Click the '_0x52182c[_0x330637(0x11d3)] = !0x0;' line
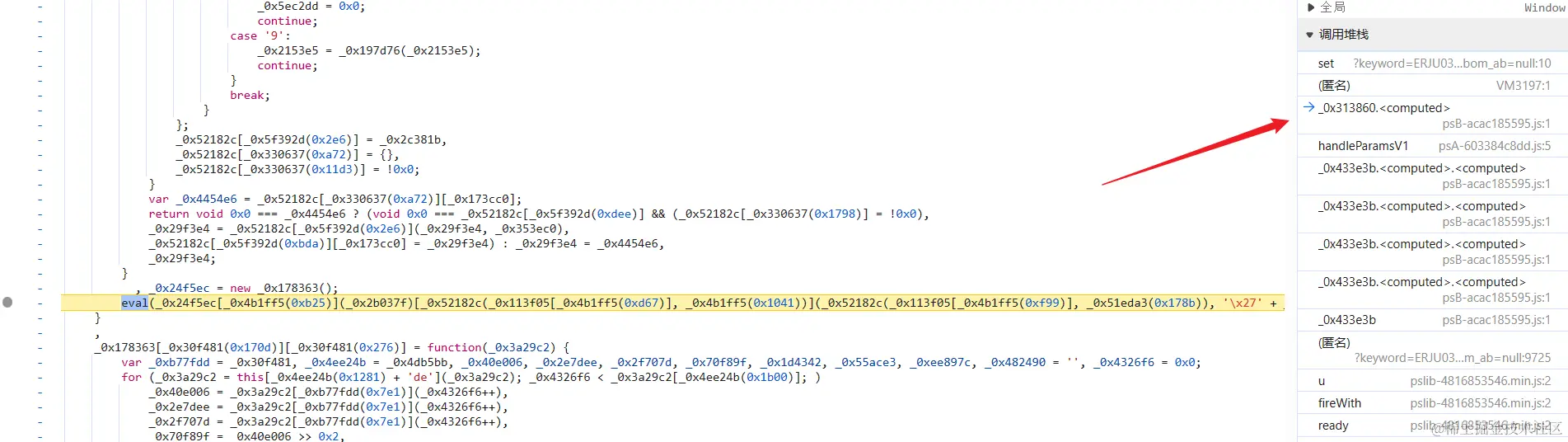This screenshot has width=1568, height=442. tap(297, 170)
